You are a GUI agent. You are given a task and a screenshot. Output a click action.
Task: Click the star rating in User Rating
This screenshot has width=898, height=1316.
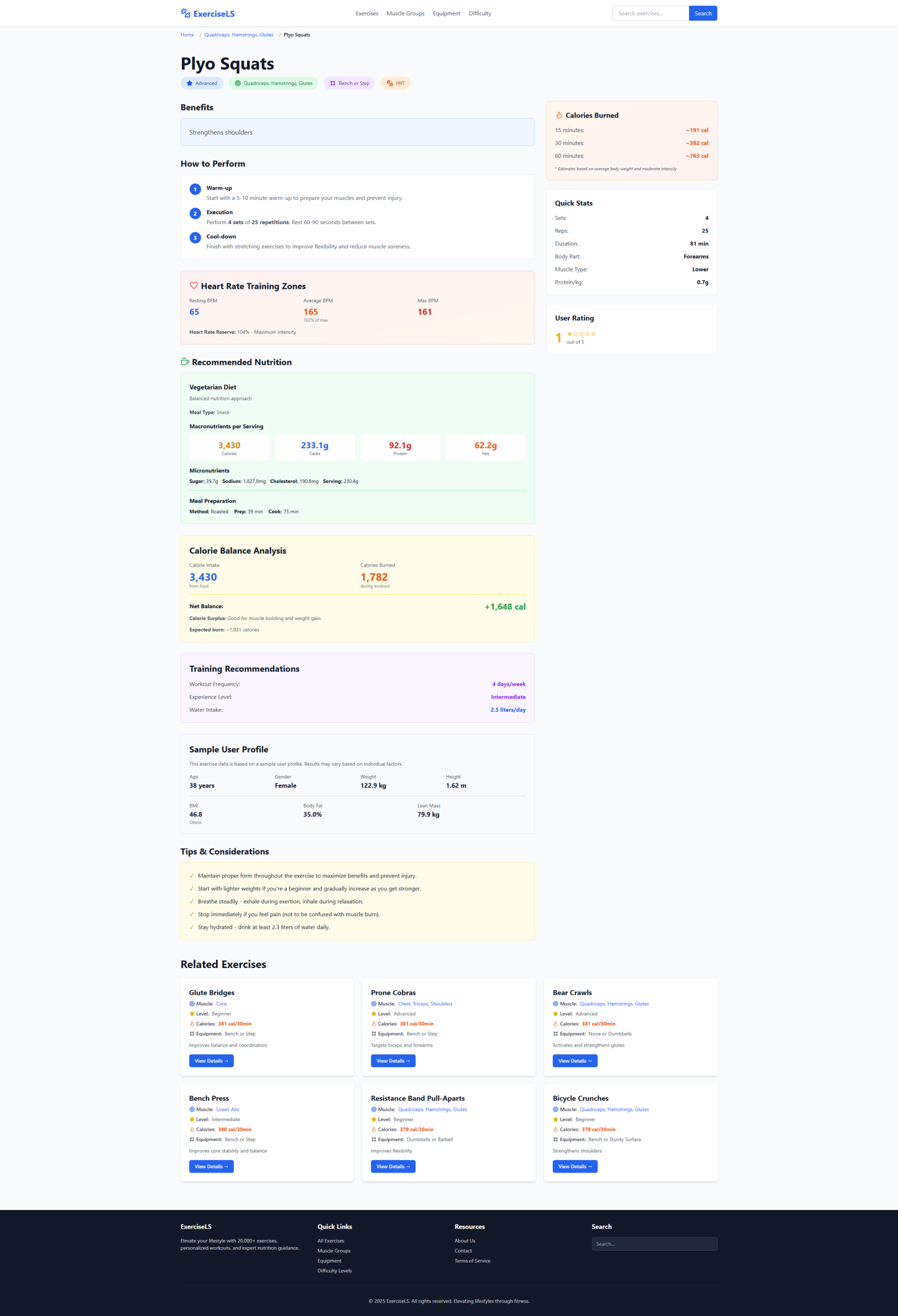coord(581,334)
